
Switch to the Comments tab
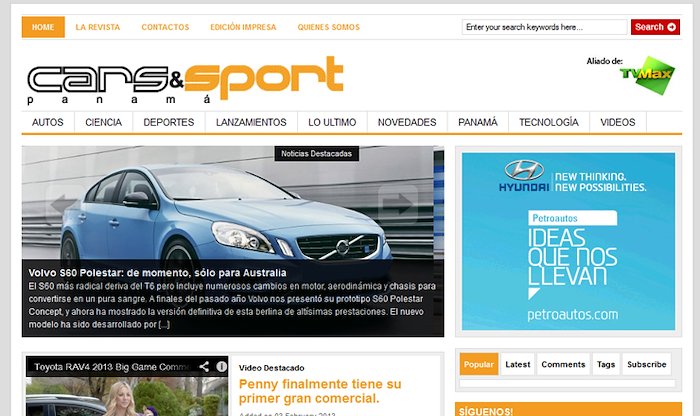(563, 364)
